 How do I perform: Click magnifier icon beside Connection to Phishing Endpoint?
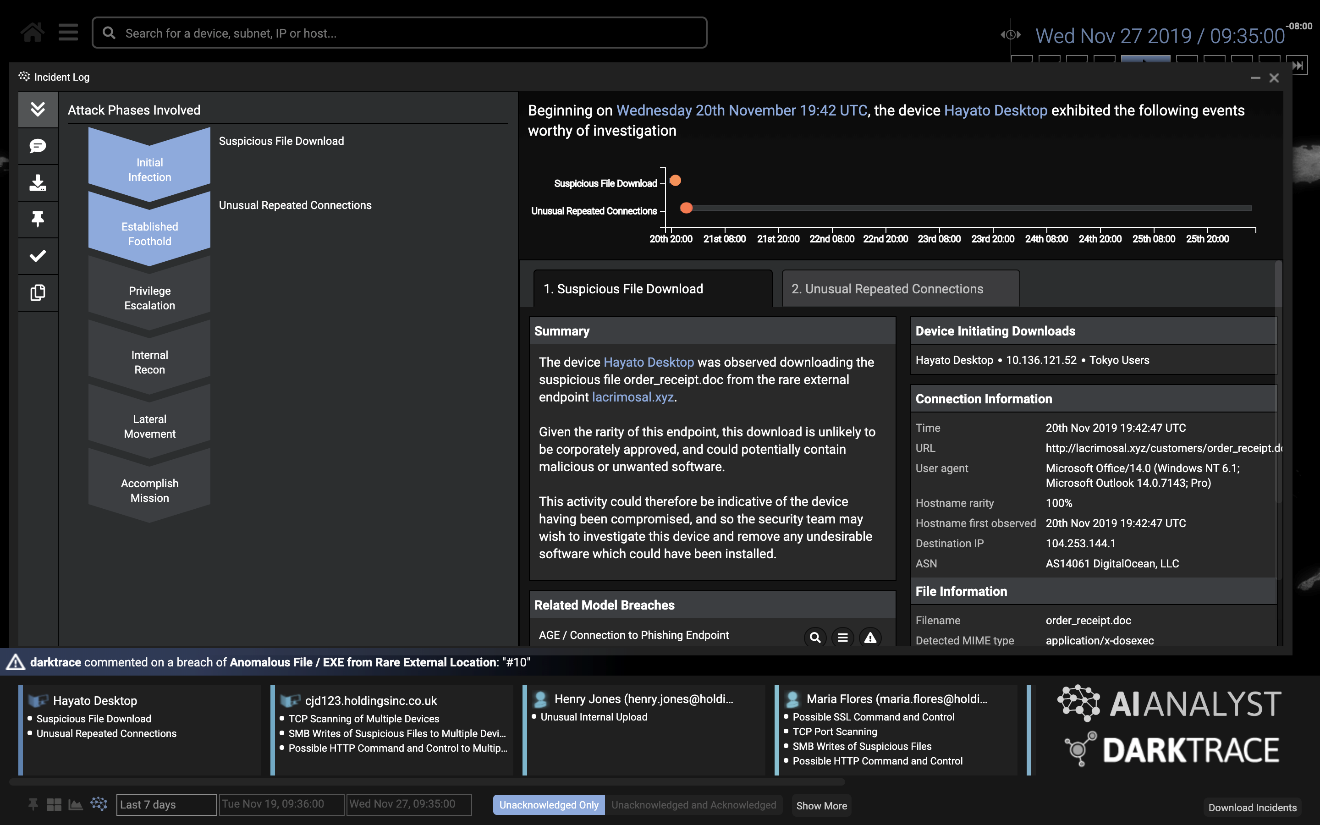[x=815, y=637]
